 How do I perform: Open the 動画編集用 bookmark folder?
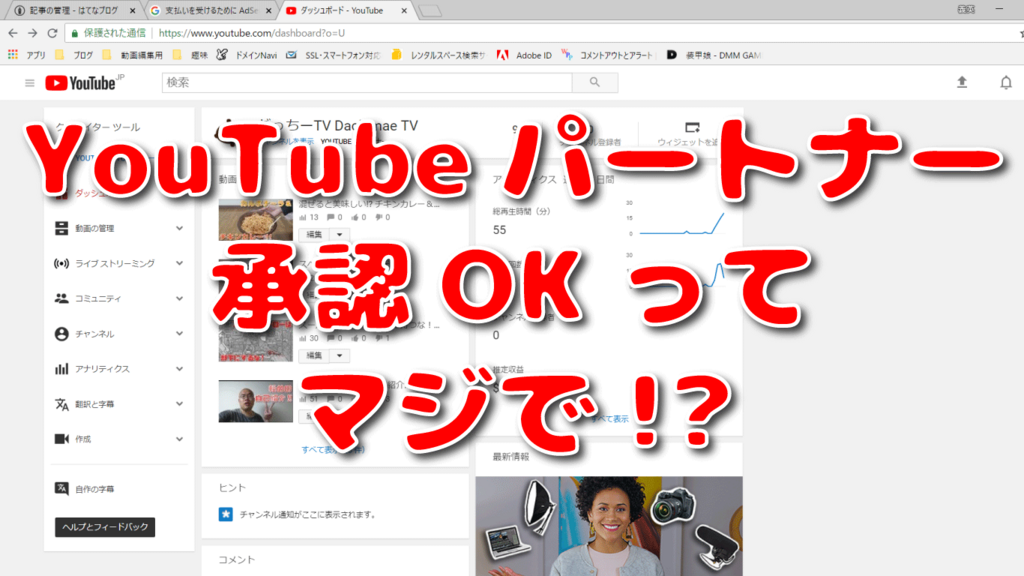coord(133,56)
